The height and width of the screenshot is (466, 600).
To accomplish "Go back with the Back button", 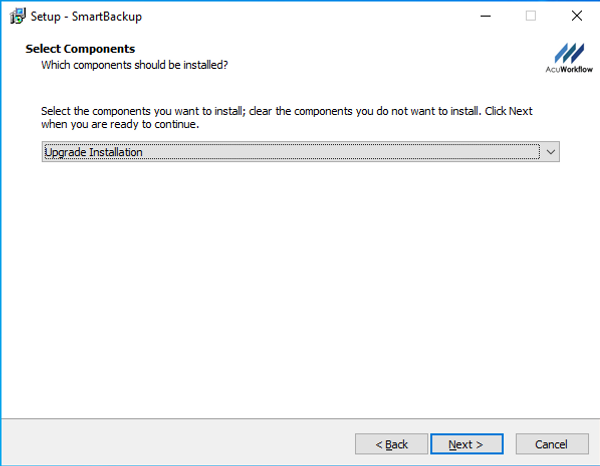I will (391, 444).
